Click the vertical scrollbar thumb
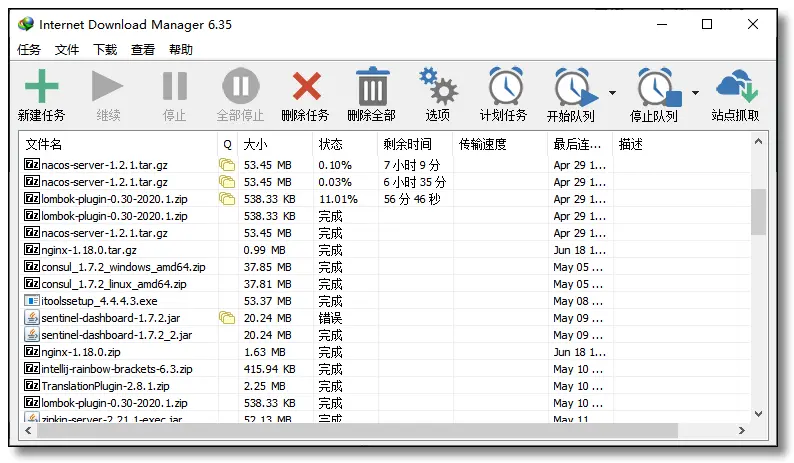This screenshot has height=463, width=794. tap(758, 212)
